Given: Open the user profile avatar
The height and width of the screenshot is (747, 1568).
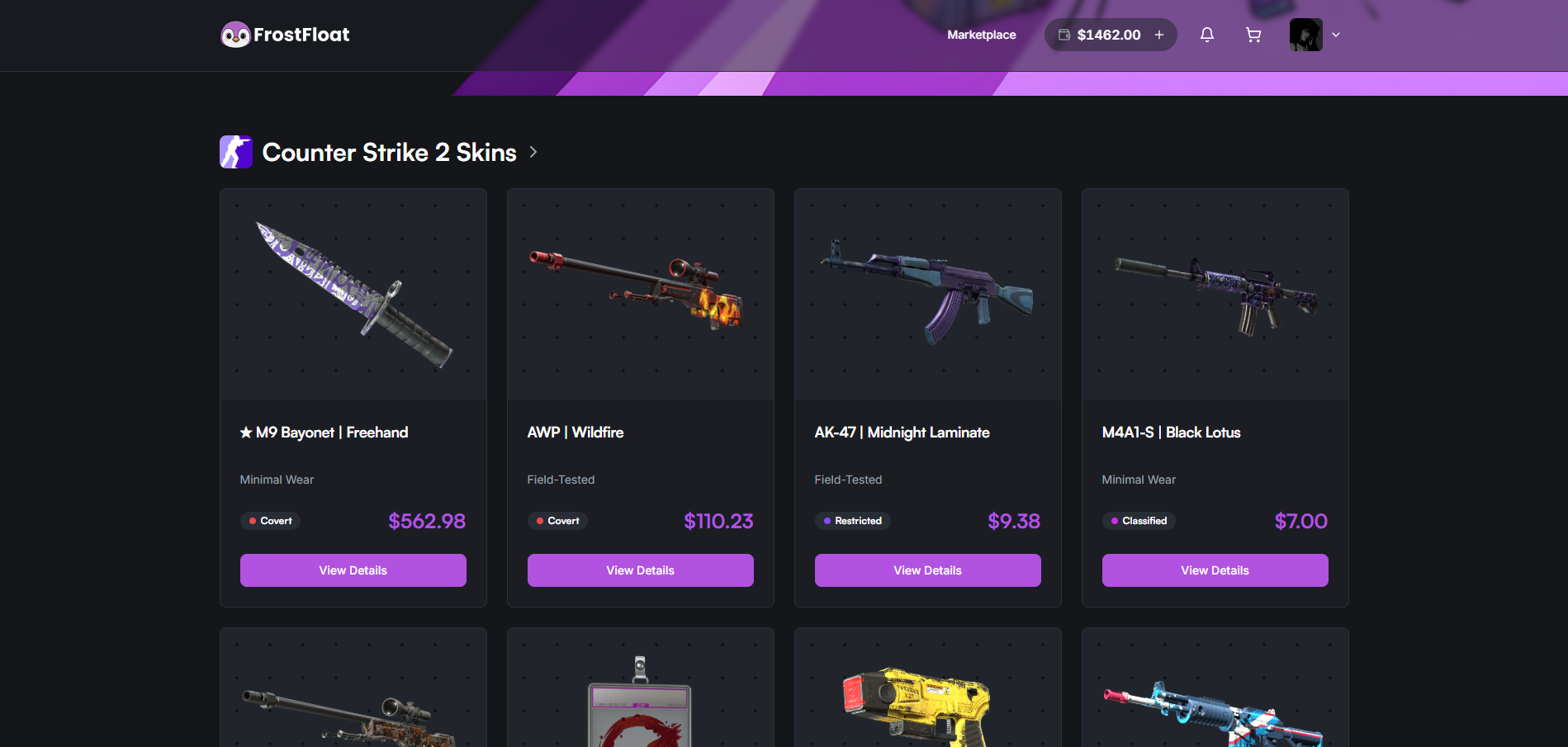Looking at the screenshot, I should pos(1306,35).
